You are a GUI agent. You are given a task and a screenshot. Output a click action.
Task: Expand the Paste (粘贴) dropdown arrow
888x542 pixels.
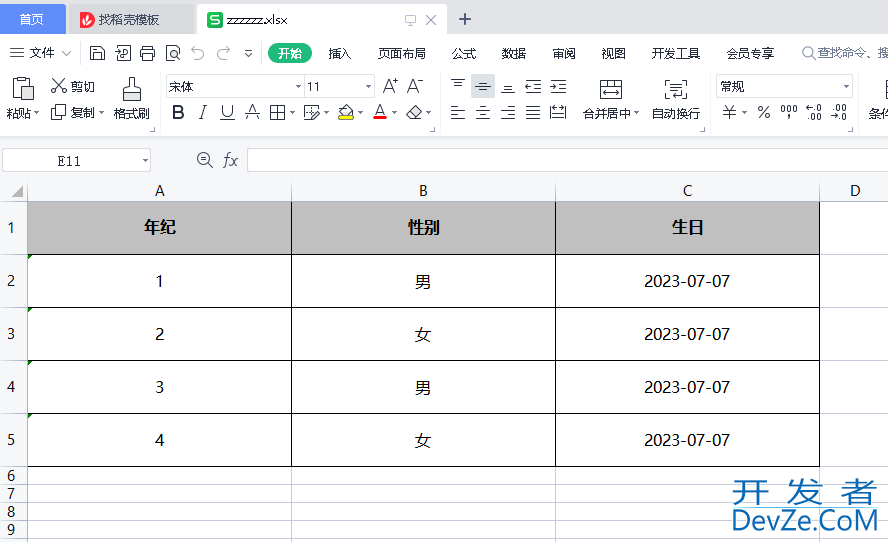click(37, 113)
